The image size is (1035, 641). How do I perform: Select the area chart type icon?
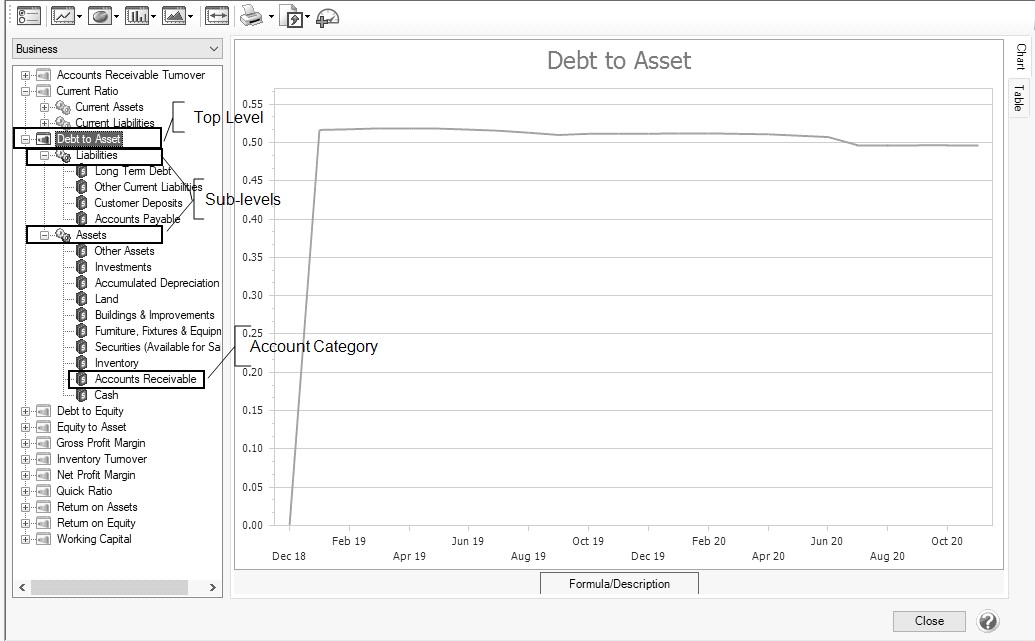click(174, 16)
